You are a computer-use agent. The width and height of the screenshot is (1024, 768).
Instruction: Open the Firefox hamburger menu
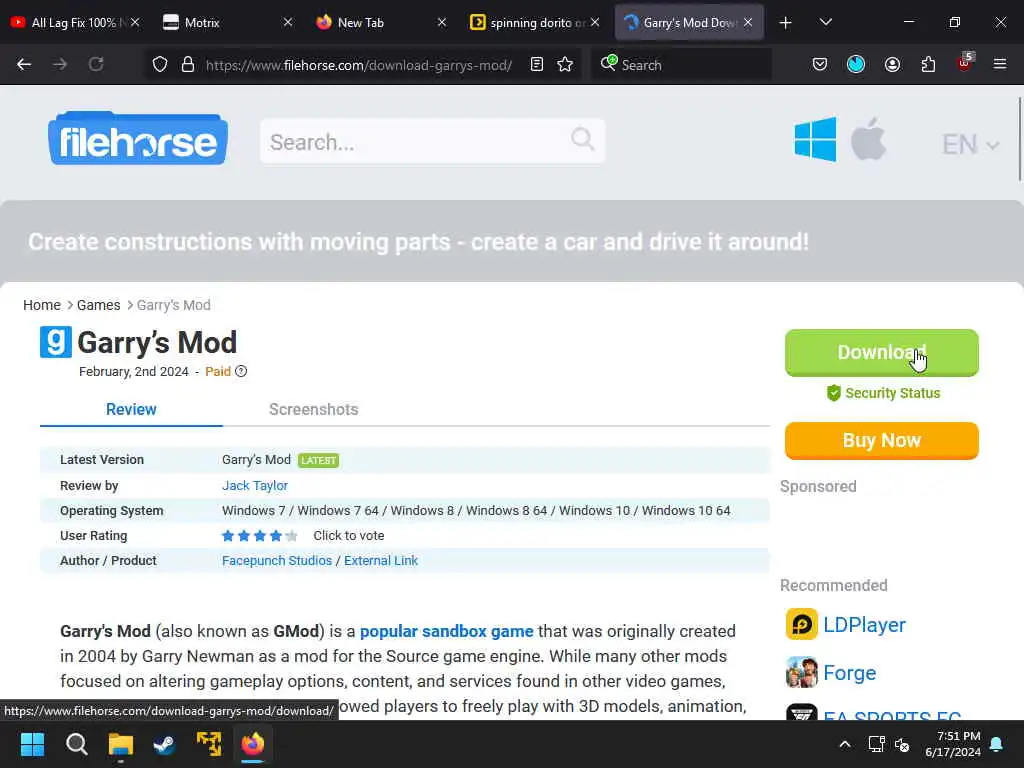click(1000, 64)
